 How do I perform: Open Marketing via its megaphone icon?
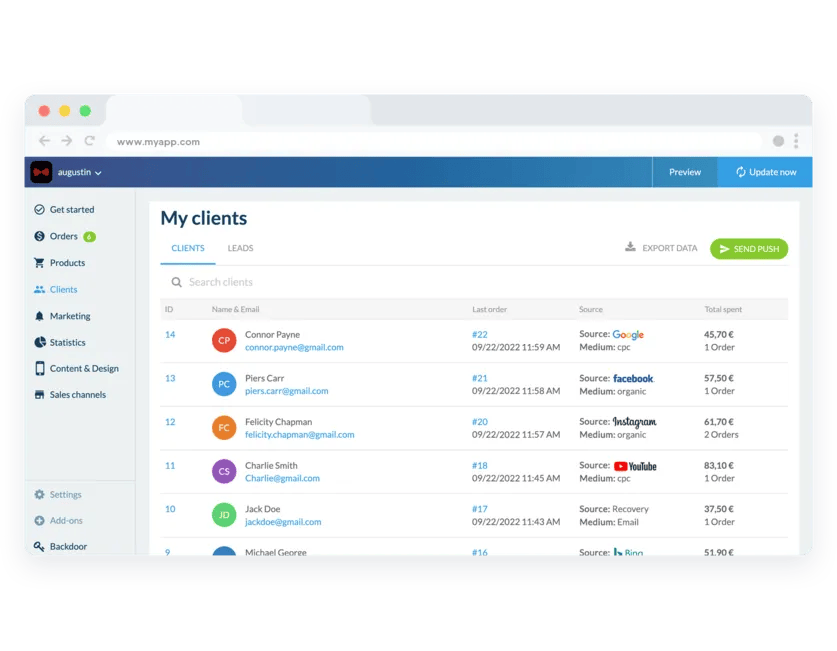(37, 315)
